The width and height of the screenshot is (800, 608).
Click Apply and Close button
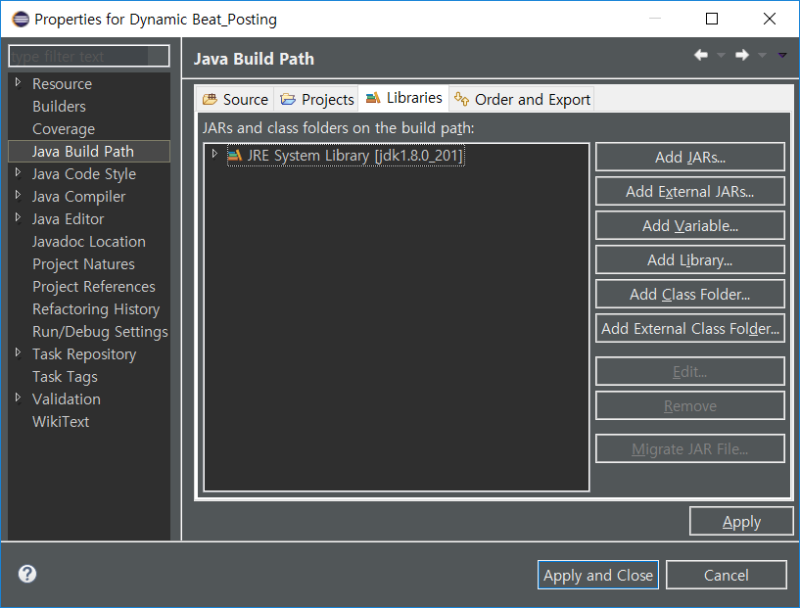tap(598, 575)
